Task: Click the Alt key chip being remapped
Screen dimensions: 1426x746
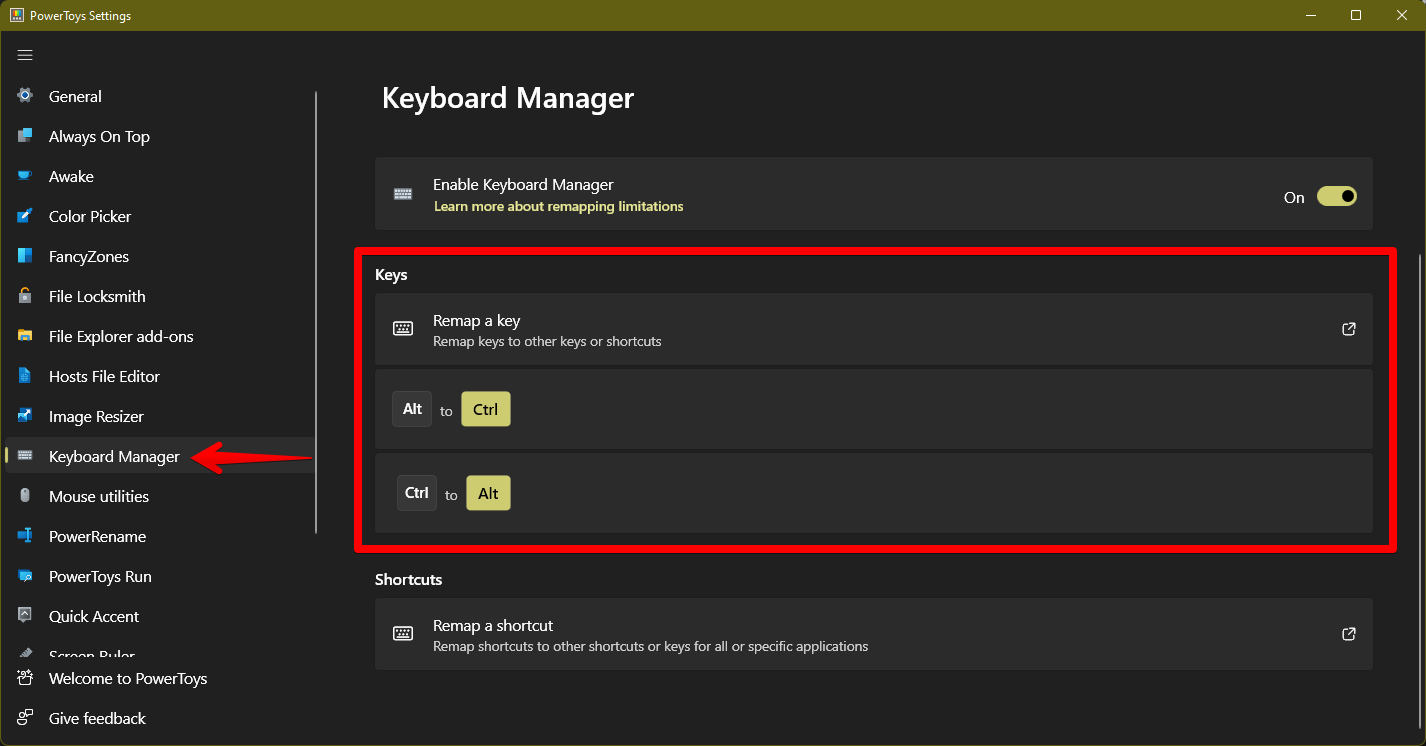Action: click(412, 409)
